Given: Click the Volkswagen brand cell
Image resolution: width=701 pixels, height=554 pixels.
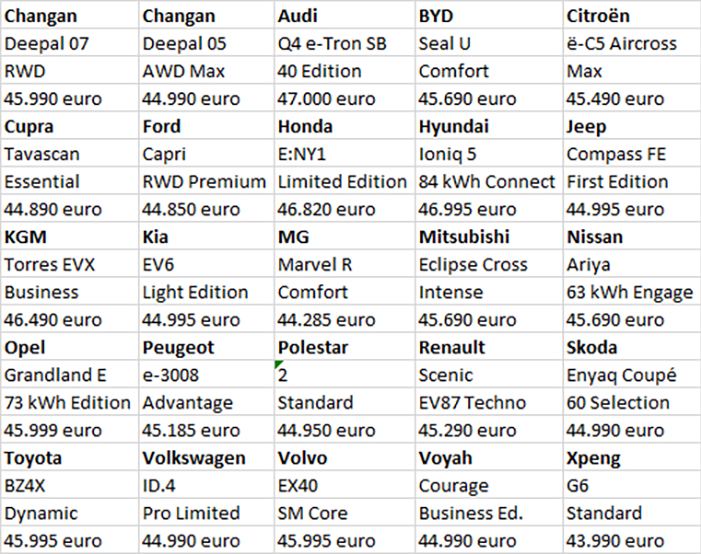Looking at the screenshot, I should pos(206,459).
